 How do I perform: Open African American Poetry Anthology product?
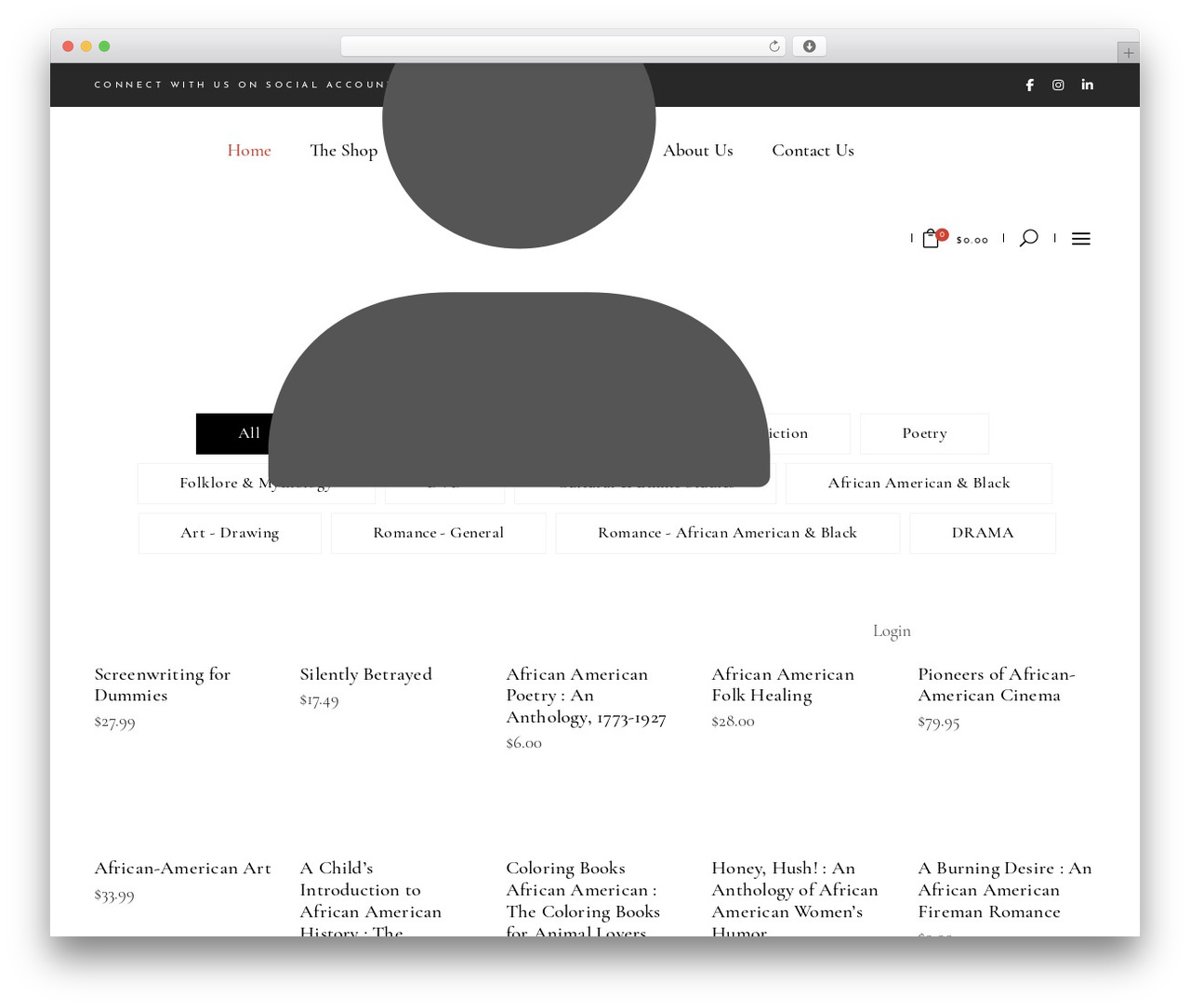click(x=586, y=696)
